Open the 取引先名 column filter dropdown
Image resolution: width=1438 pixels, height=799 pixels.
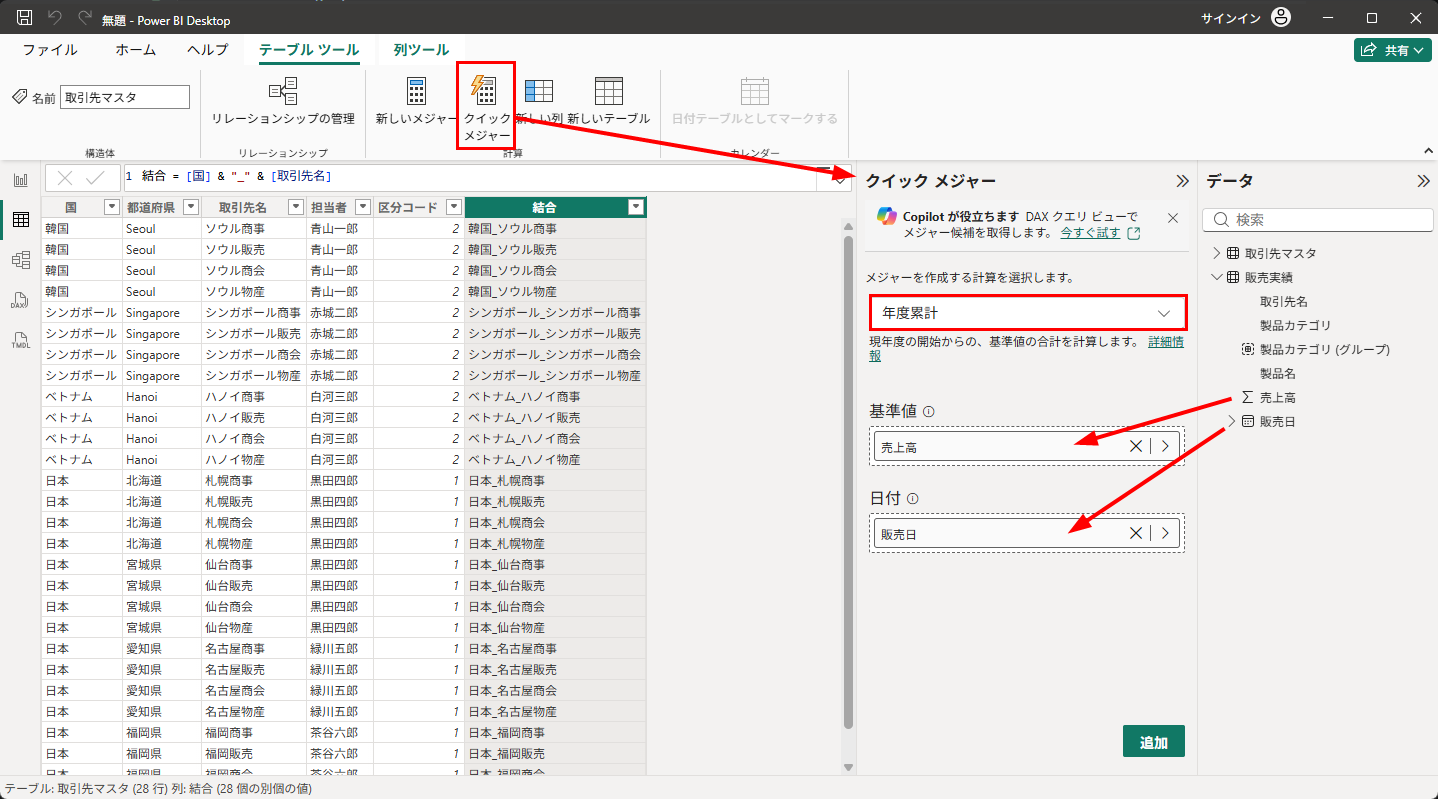[x=295, y=207]
